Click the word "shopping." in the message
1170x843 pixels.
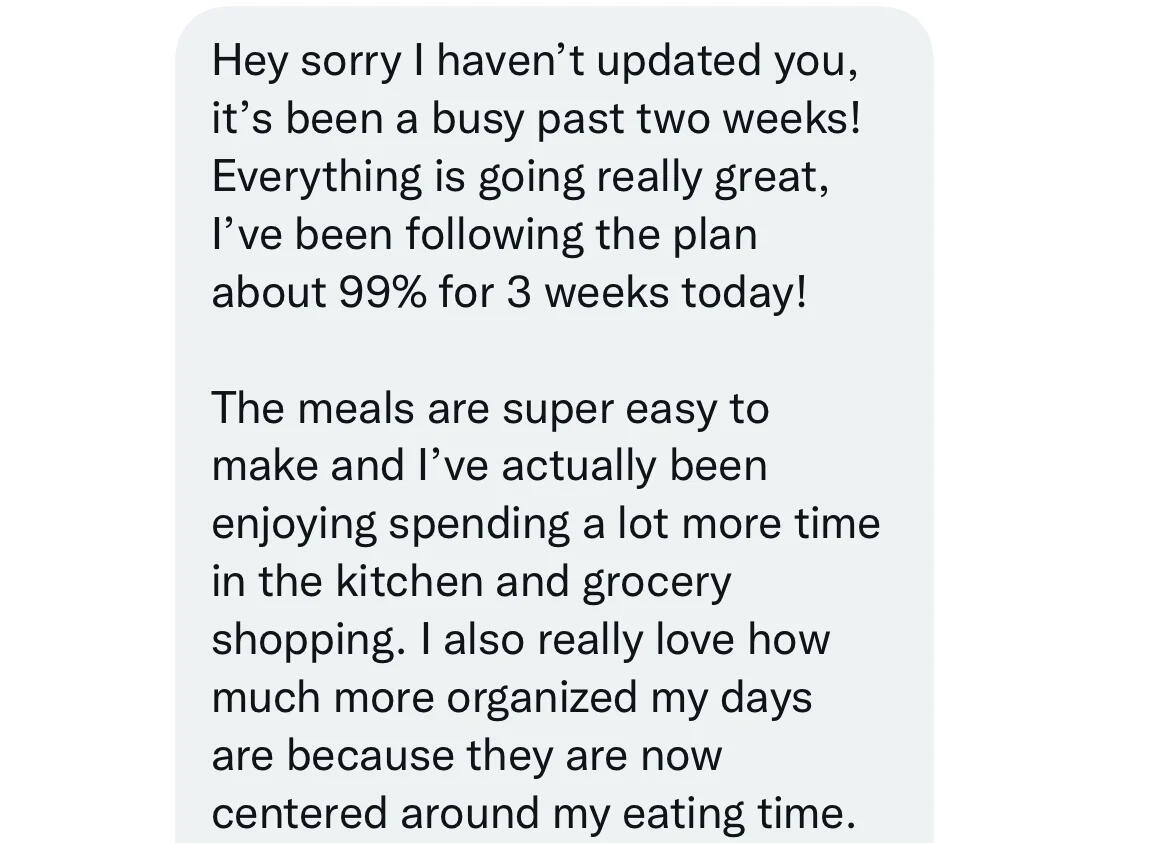point(303,641)
